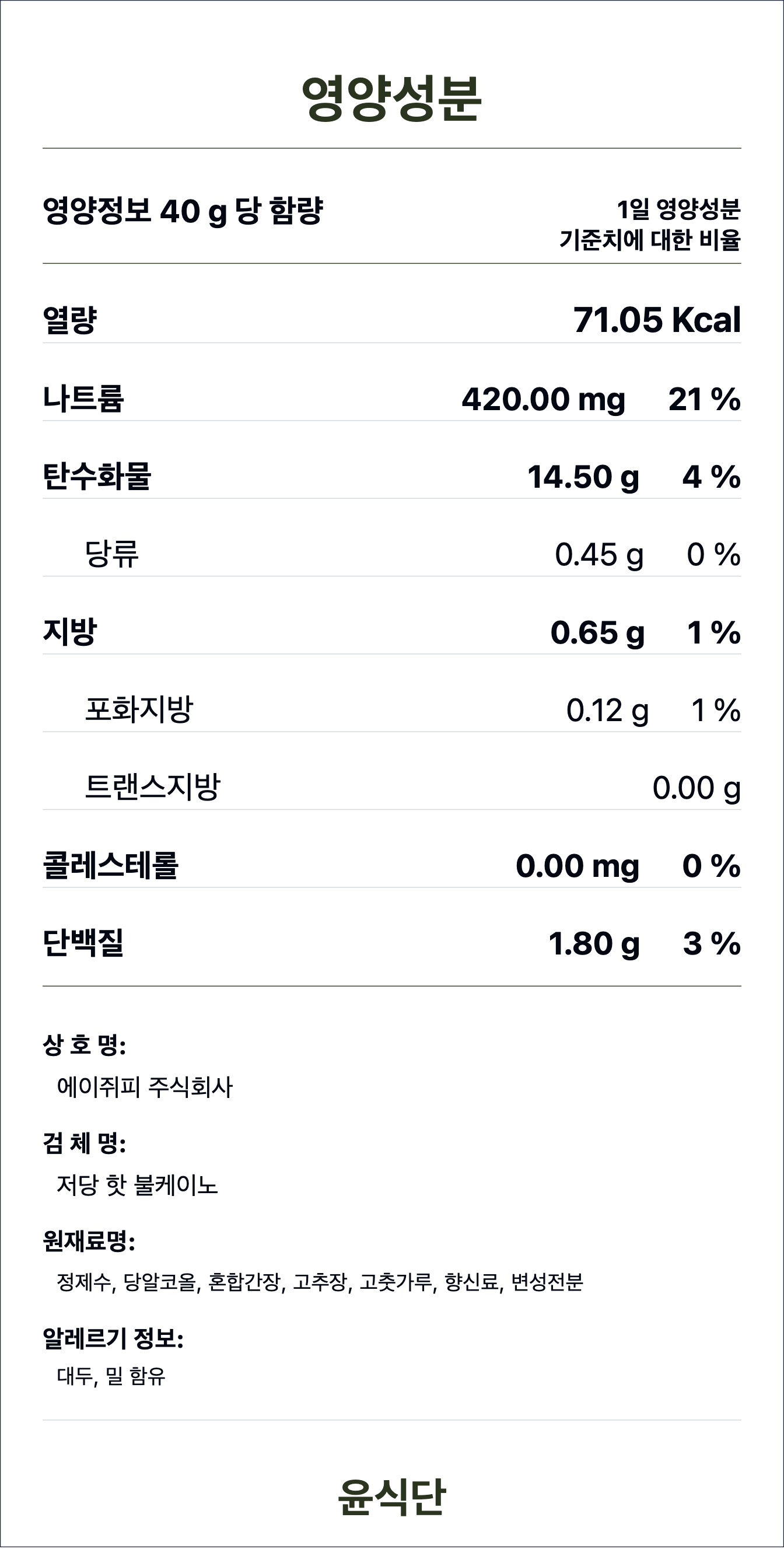Click the 원재료명 ingredients list text

tap(320, 1282)
